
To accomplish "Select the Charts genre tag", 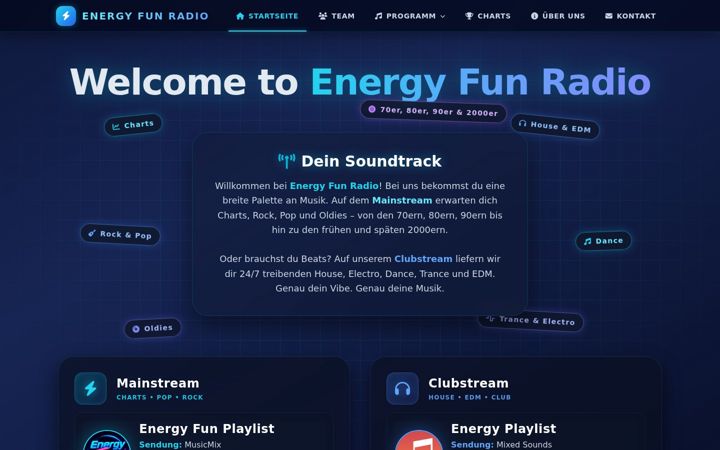I will point(133,125).
